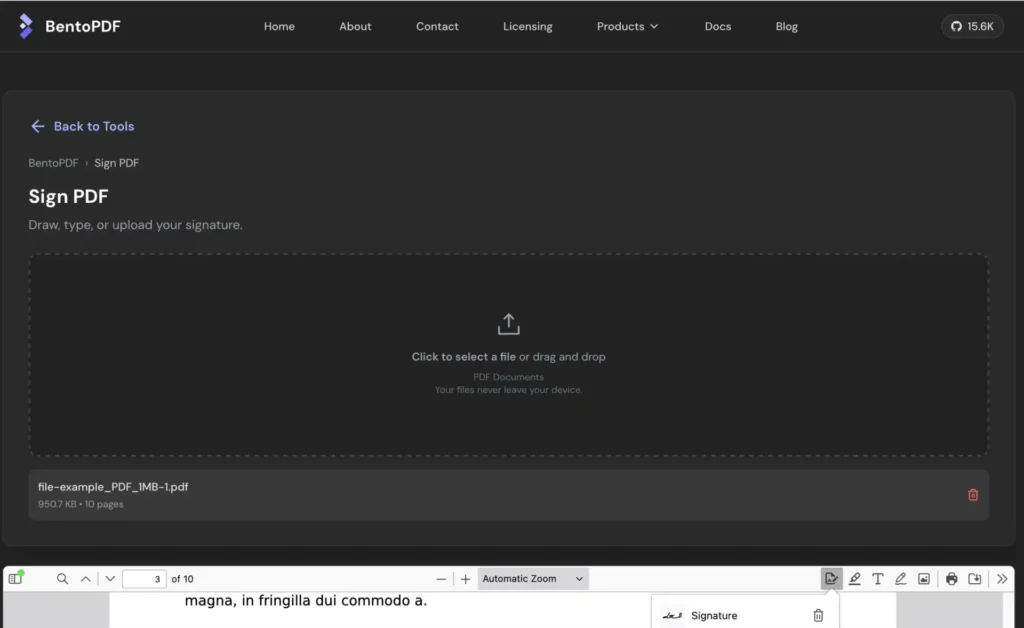Delete file-example_PDF_1MB-1.pdf with the red trash icon
The width and height of the screenshot is (1024, 628).
coord(972,495)
